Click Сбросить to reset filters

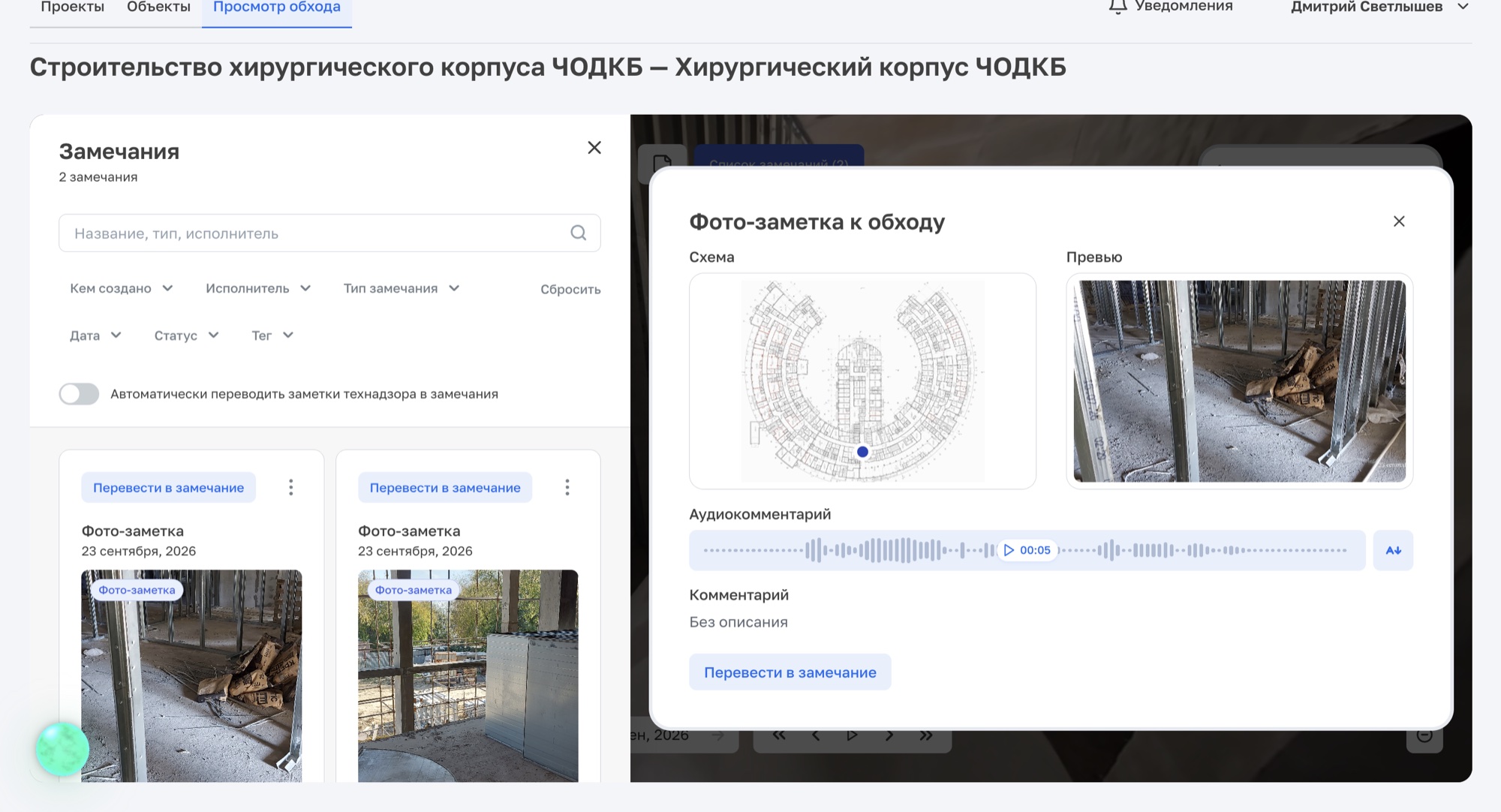pyautogui.click(x=570, y=289)
